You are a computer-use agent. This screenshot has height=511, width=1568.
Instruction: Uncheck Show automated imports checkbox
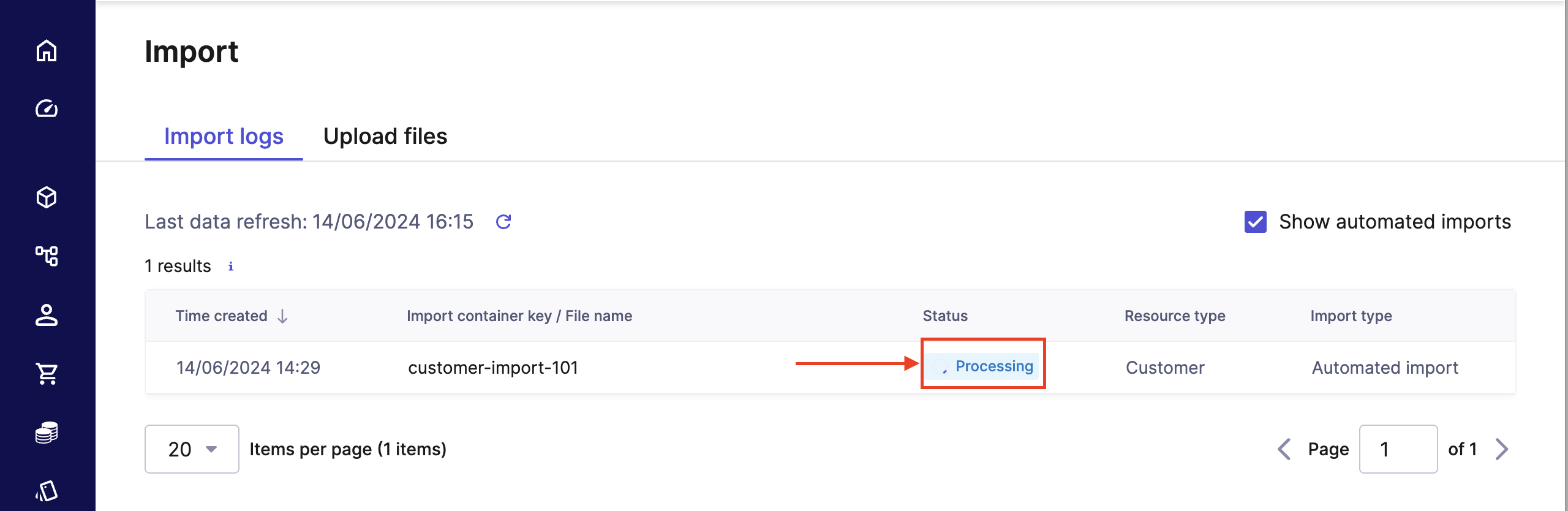click(1256, 222)
